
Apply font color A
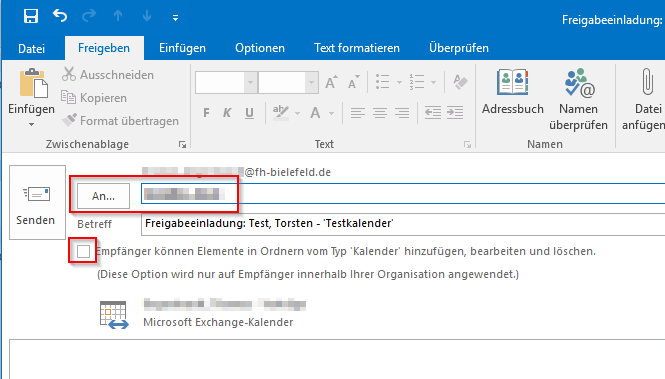click(x=315, y=113)
